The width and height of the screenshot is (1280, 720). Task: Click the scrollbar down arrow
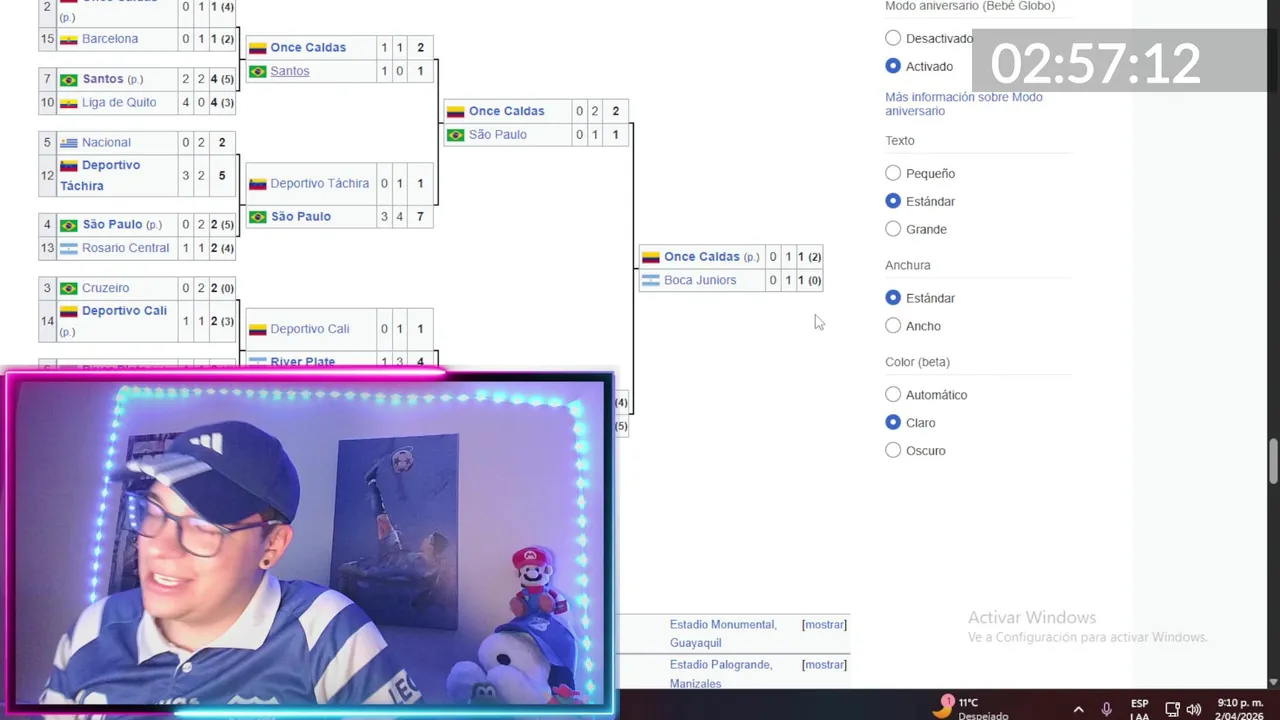1273,682
